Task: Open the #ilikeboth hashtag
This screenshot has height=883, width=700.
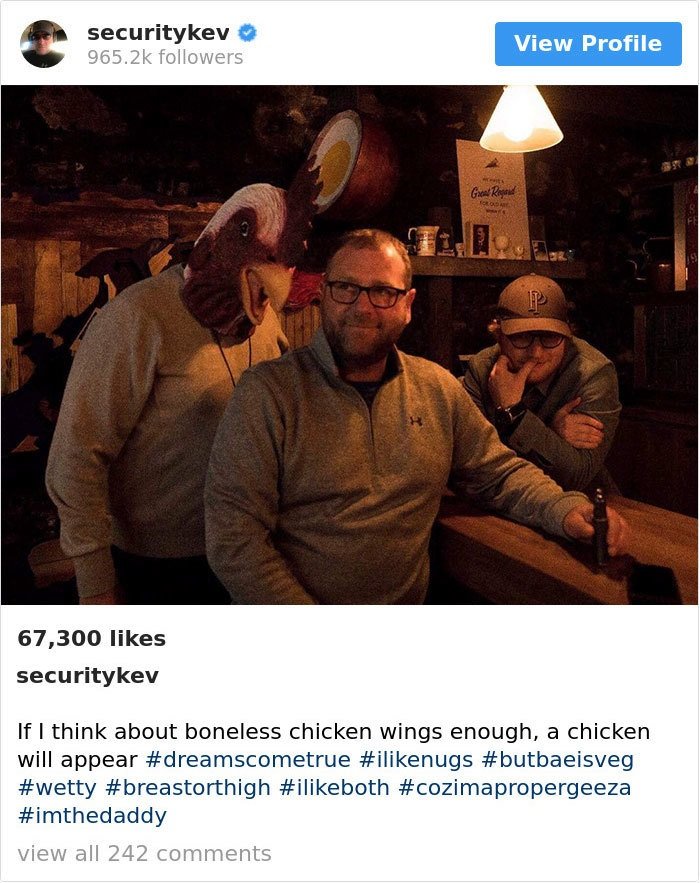Action: click(334, 787)
